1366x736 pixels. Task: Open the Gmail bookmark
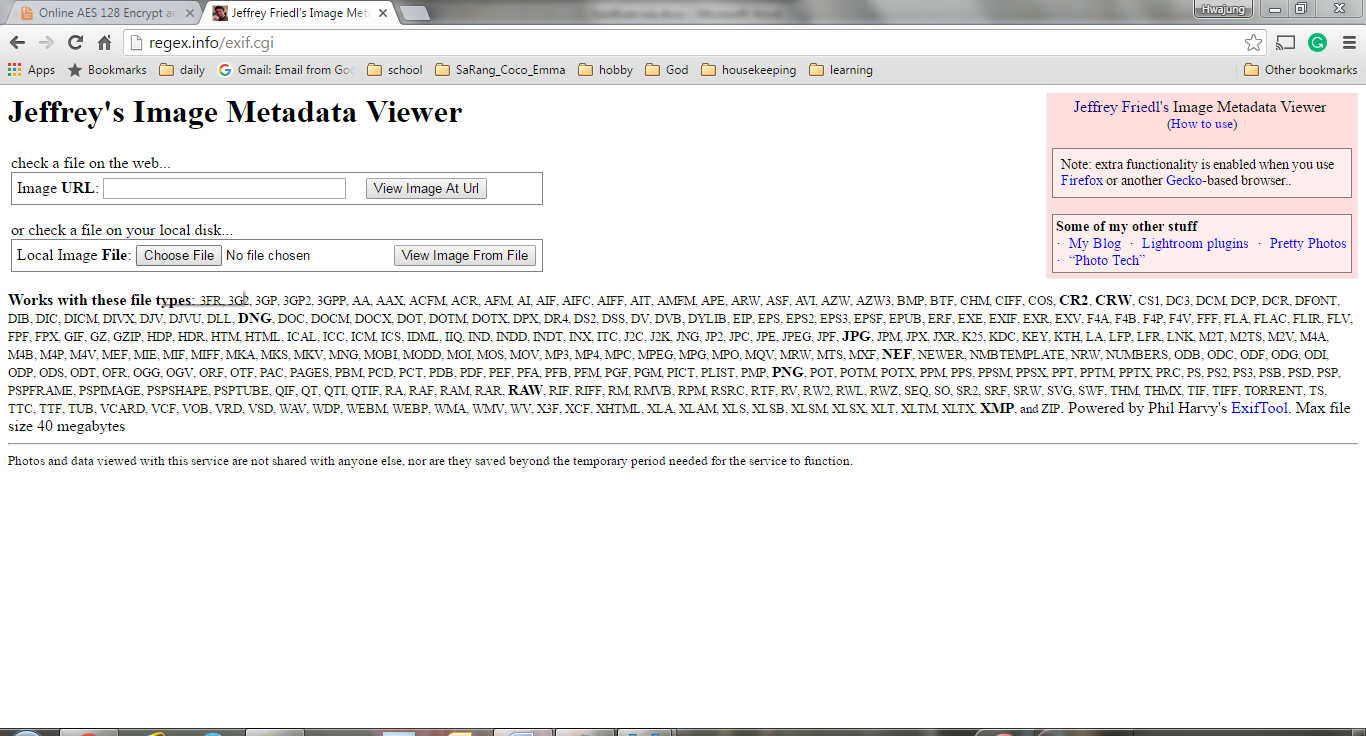286,70
